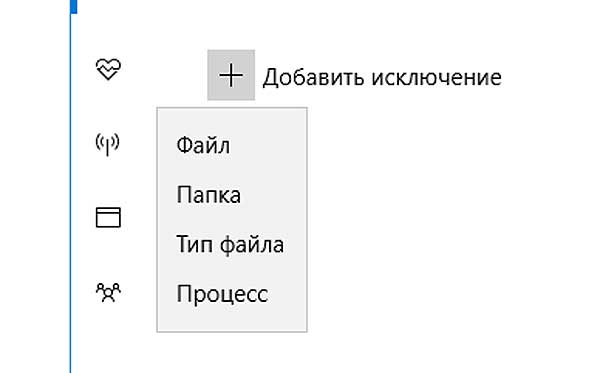Select the wireless signal tower sidebar icon

click(x=108, y=144)
